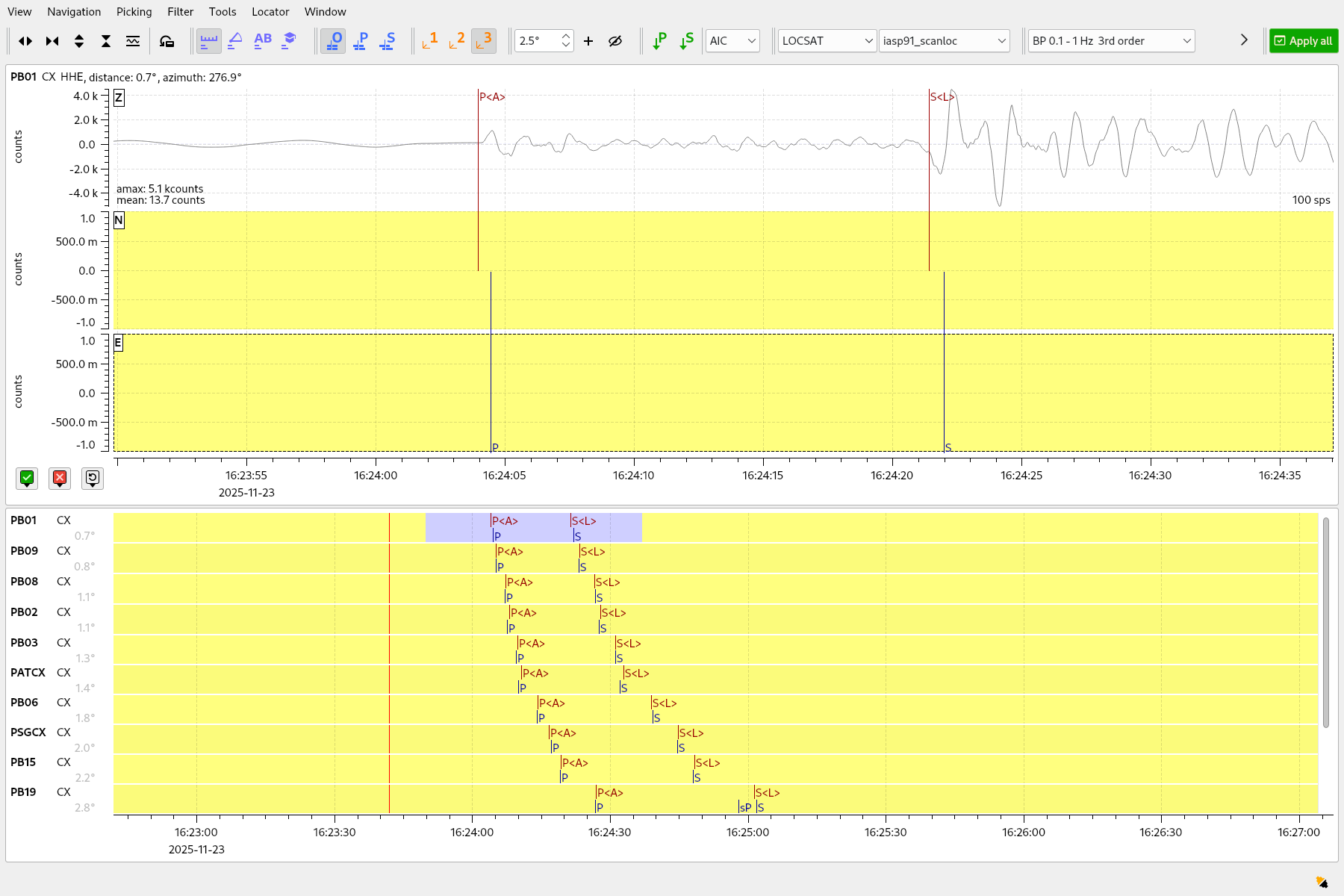The width and height of the screenshot is (1344, 896).
Task: Reject pick with red X marker
Action: tap(60, 479)
